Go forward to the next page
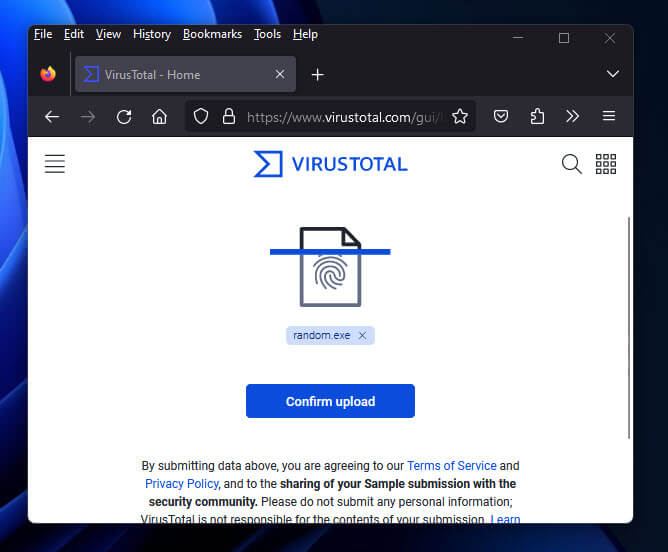Screen dimensions: 668x552 pyautogui.click(x=88, y=116)
